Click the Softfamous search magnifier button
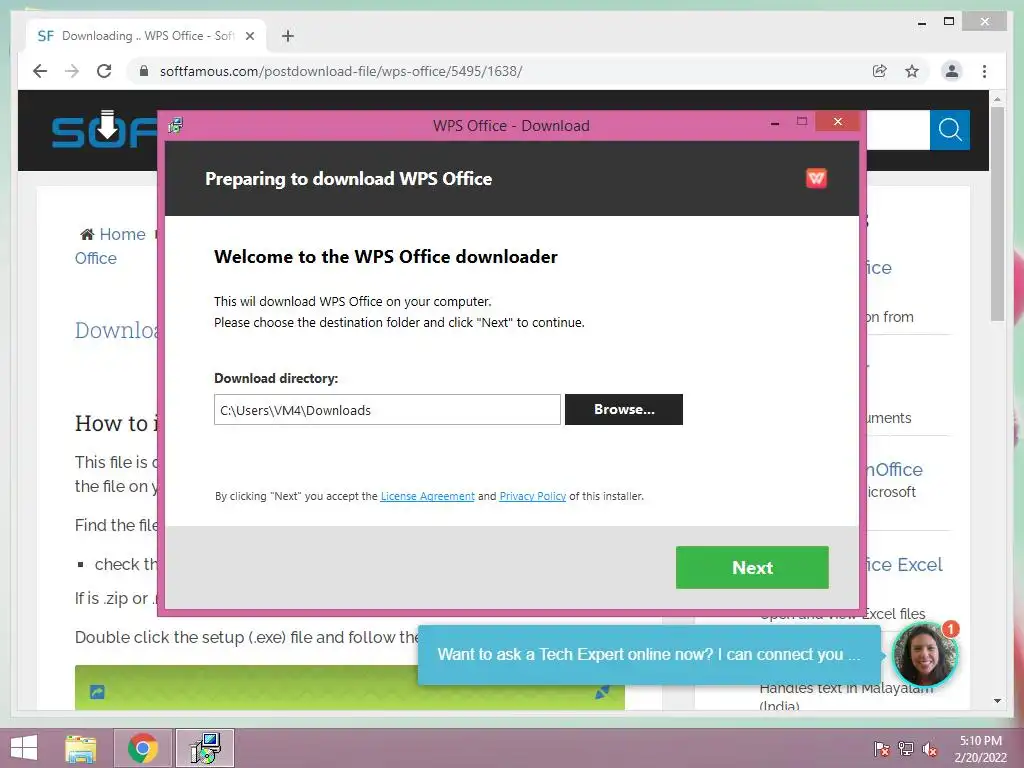This screenshot has width=1024, height=768. tap(950, 130)
